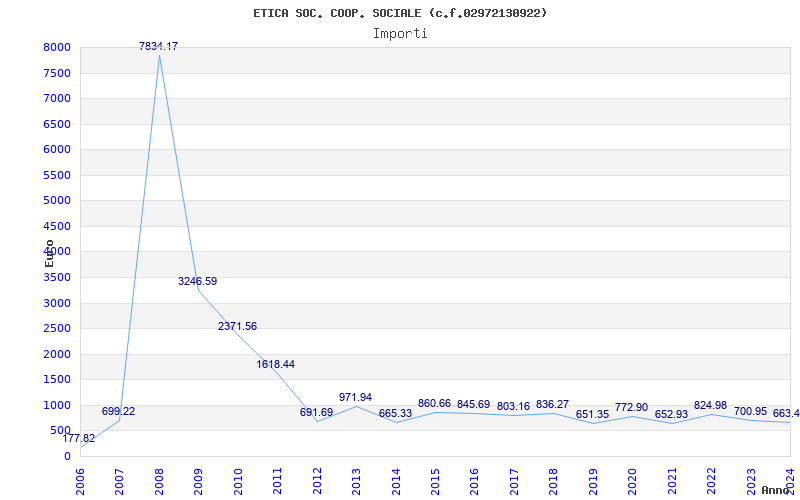
Task: Click the data label 860.66
Action: [x=435, y=404]
